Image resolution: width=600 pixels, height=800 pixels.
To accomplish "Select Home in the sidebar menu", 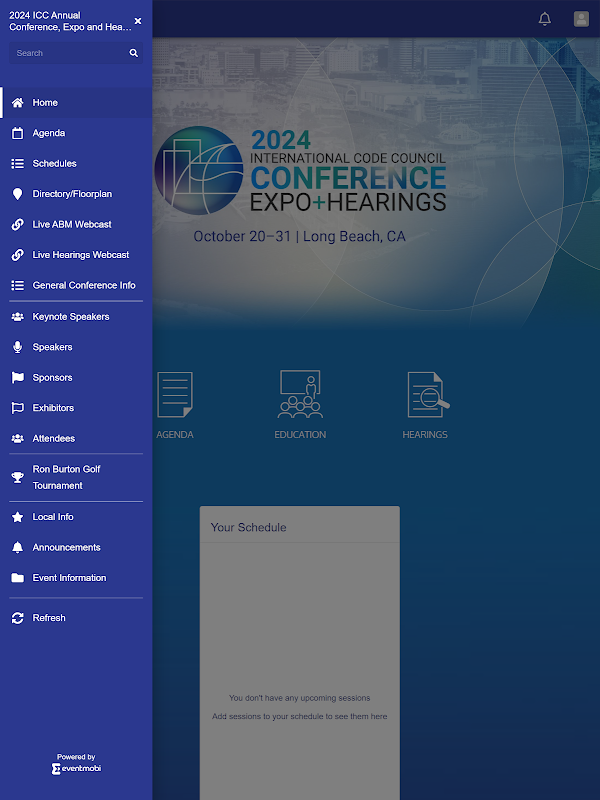I will pyautogui.click(x=76, y=103).
